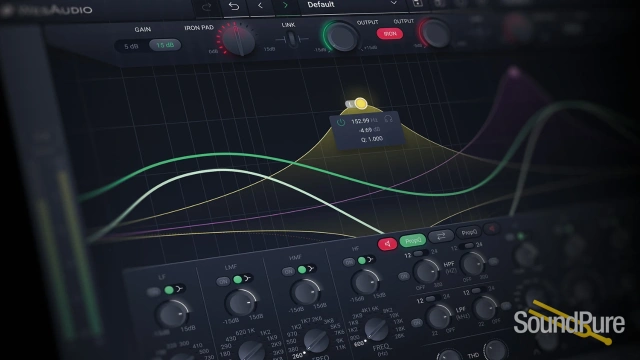Toggle the red IRON button
This screenshot has height=360, width=640.
click(x=390, y=34)
